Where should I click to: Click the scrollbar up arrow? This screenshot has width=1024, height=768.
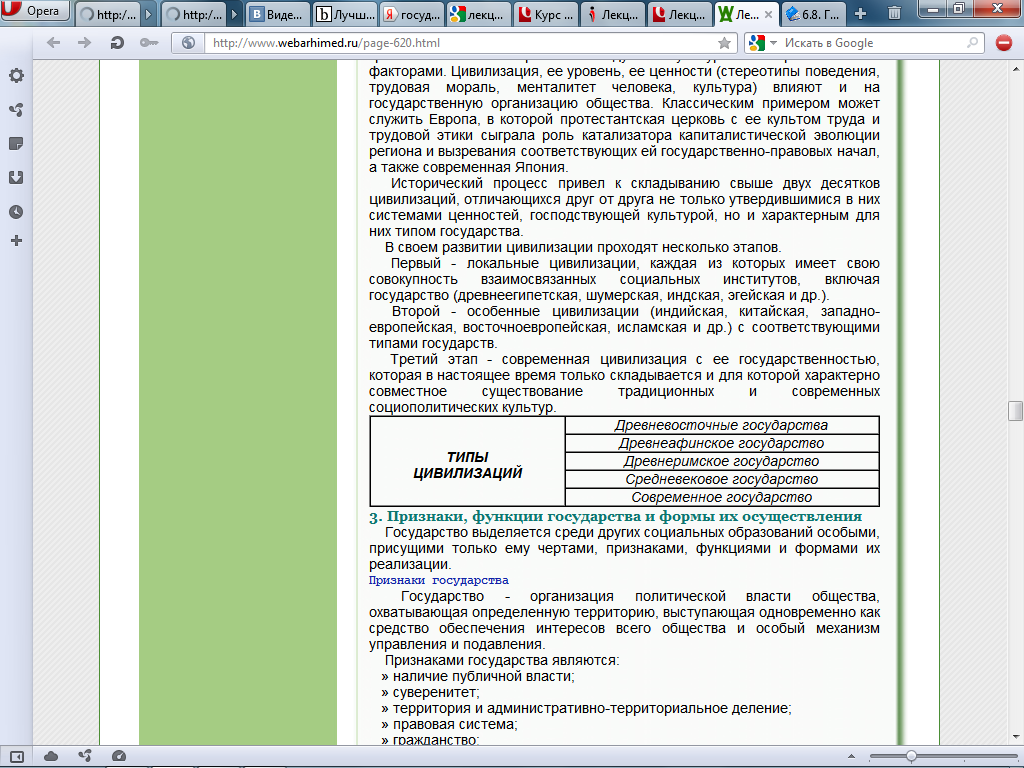click(x=1016, y=68)
